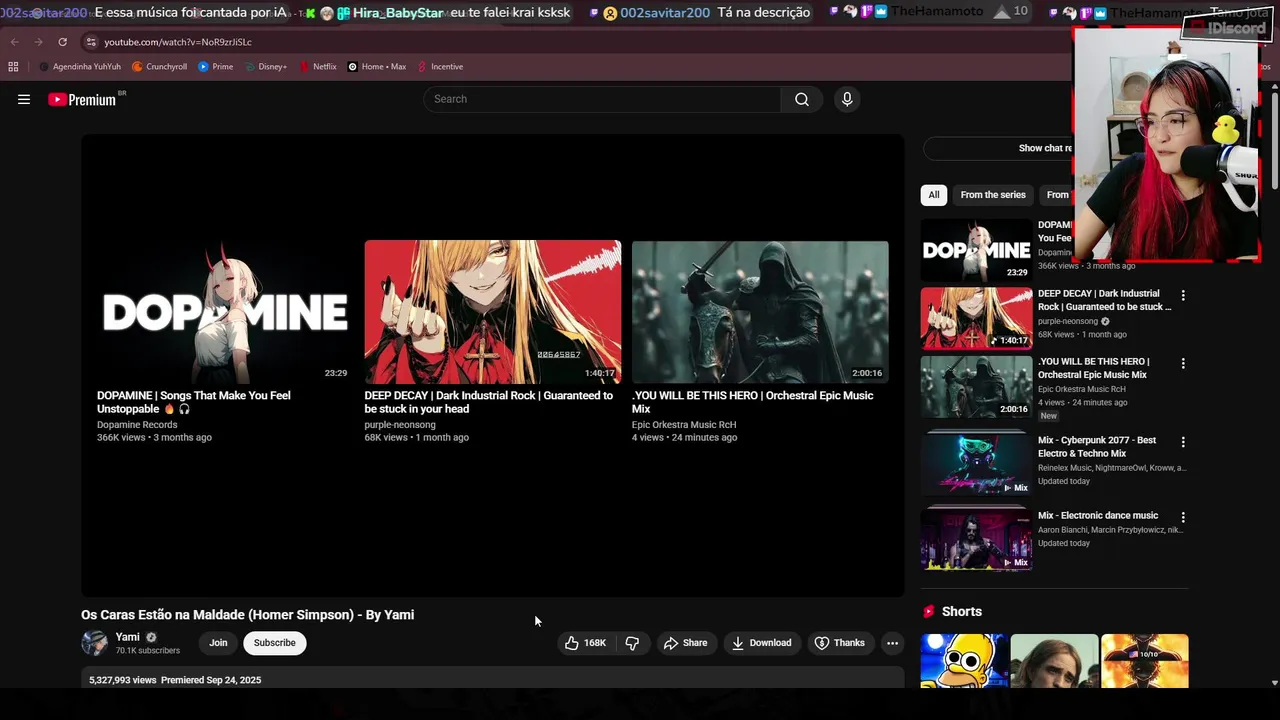This screenshot has height=720, width=1280.
Task: Open YOU WILL BE THIS HERO sidebar thumbnail
Action: coord(976,386)
